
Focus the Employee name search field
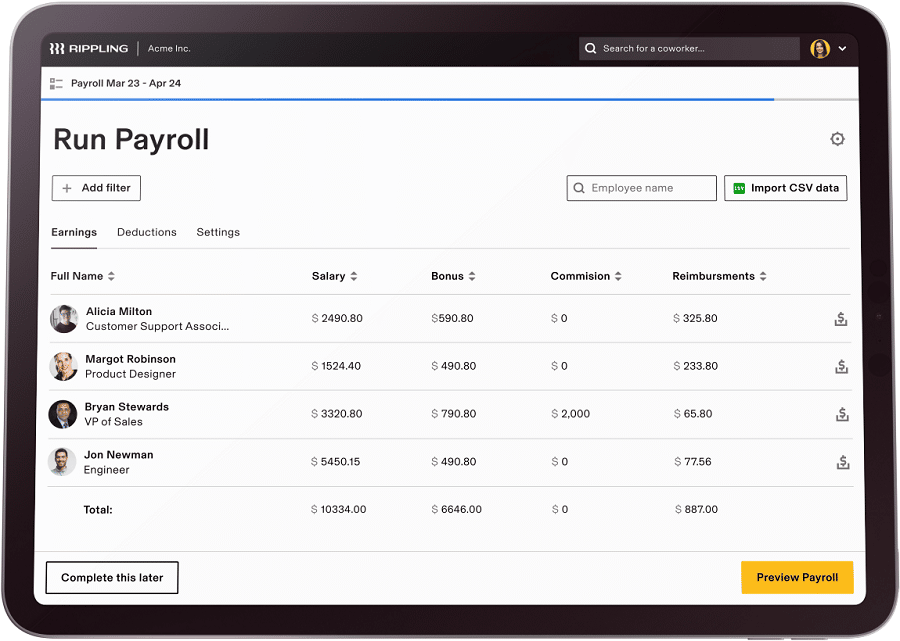coord(641,188)
